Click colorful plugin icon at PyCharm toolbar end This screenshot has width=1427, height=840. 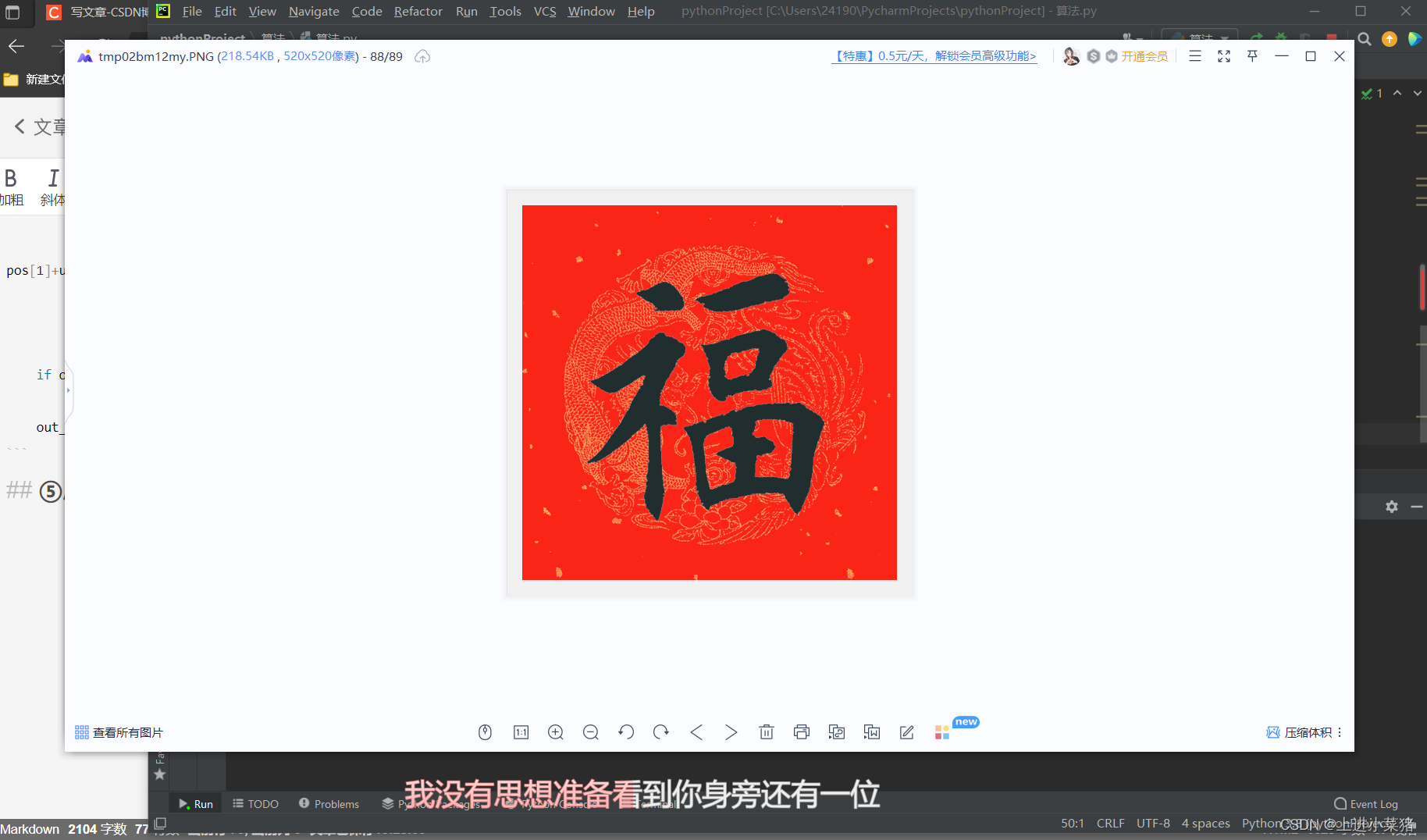pos(1415,39)
